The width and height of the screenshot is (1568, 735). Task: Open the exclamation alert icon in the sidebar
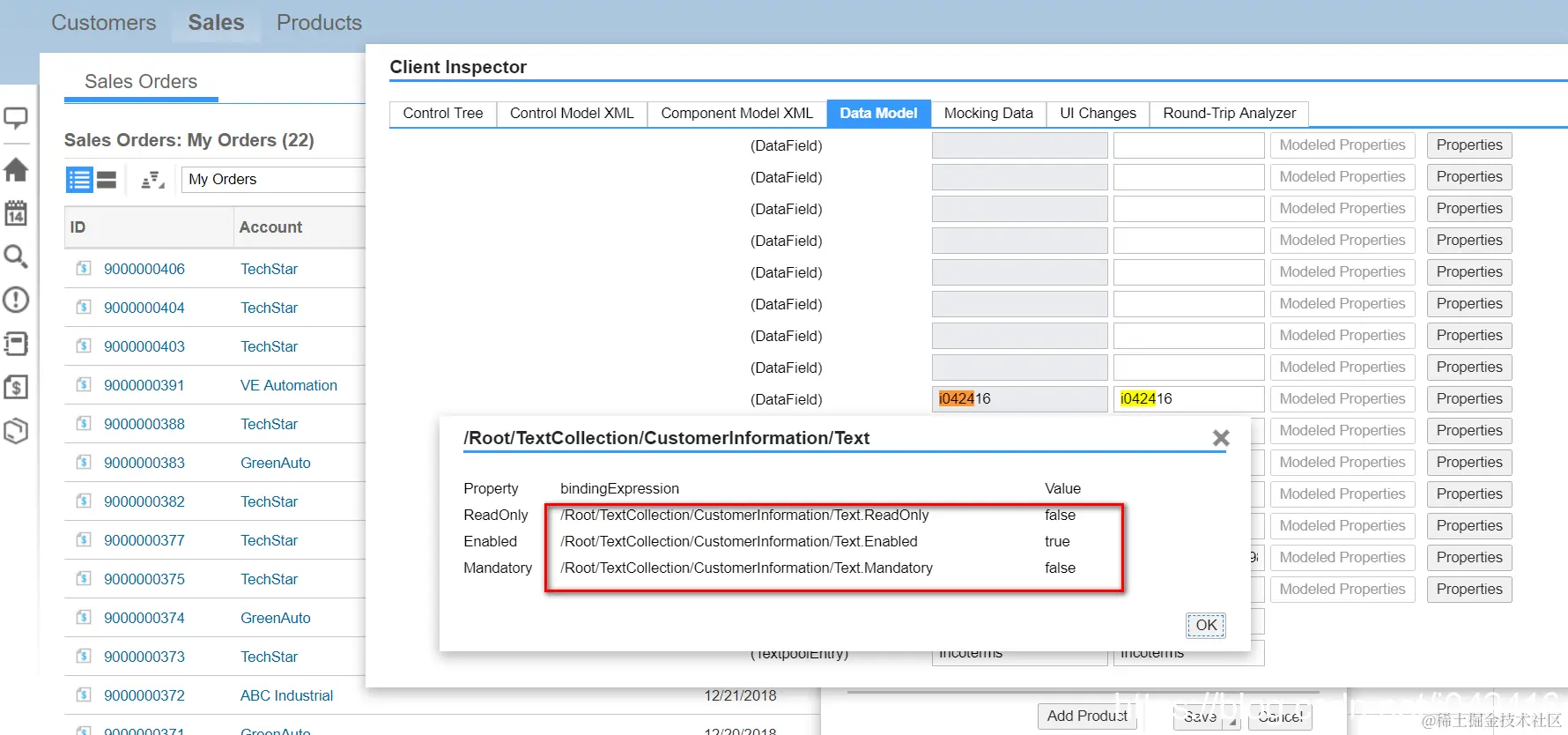[x=16, y=300]
